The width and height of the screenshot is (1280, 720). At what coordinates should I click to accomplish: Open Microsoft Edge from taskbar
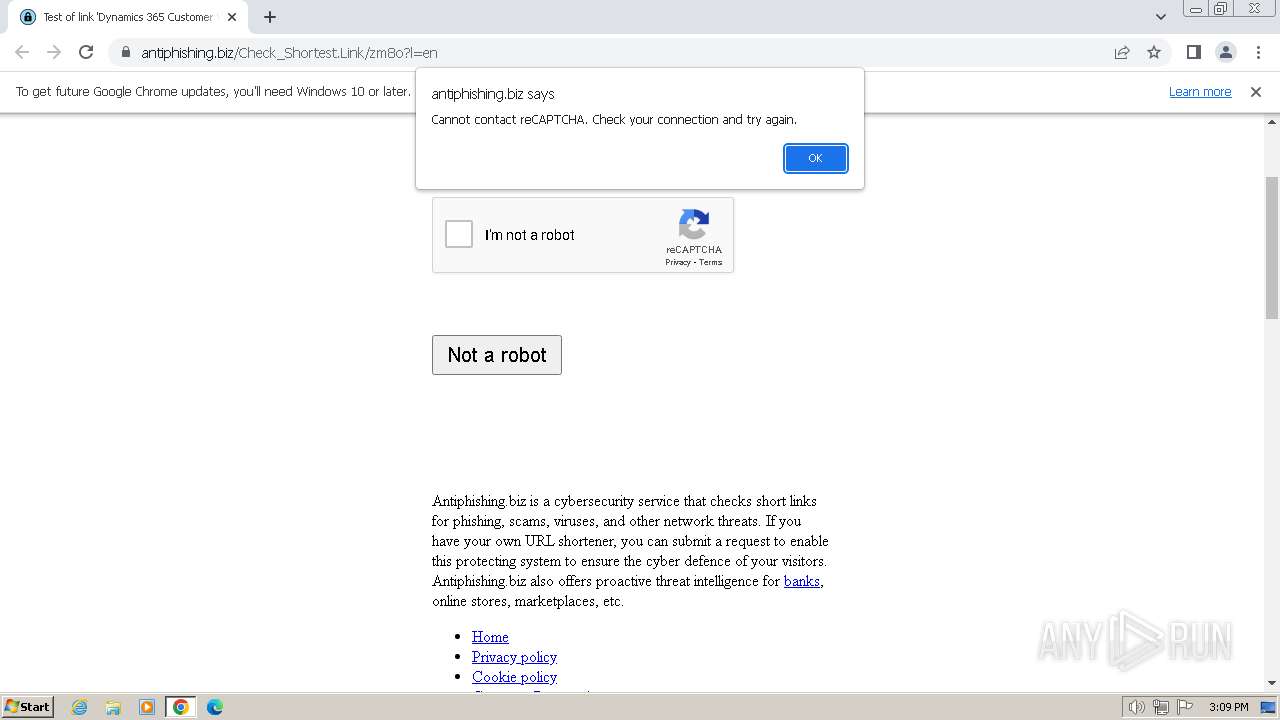(215, 707)
